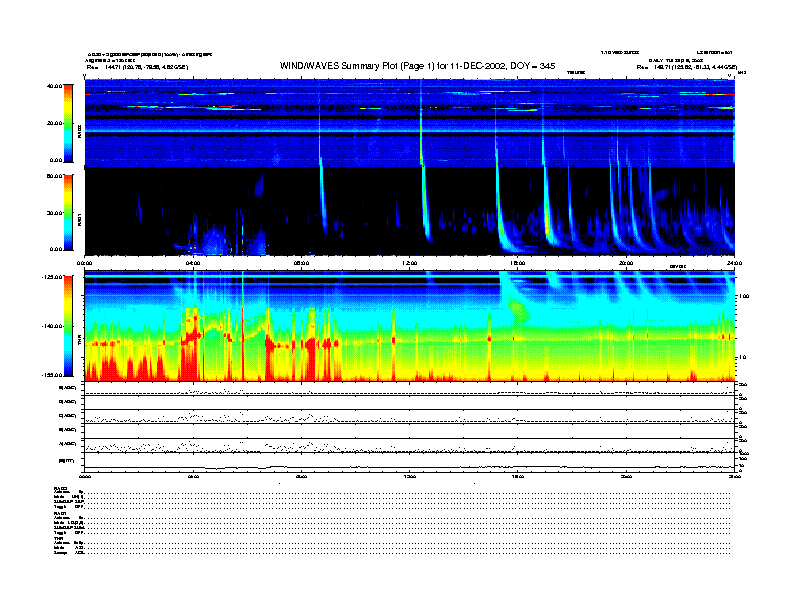Select the 20.00 label on RAD2 color bar
This screenshot has width=792, height=612.
point(54,123)
